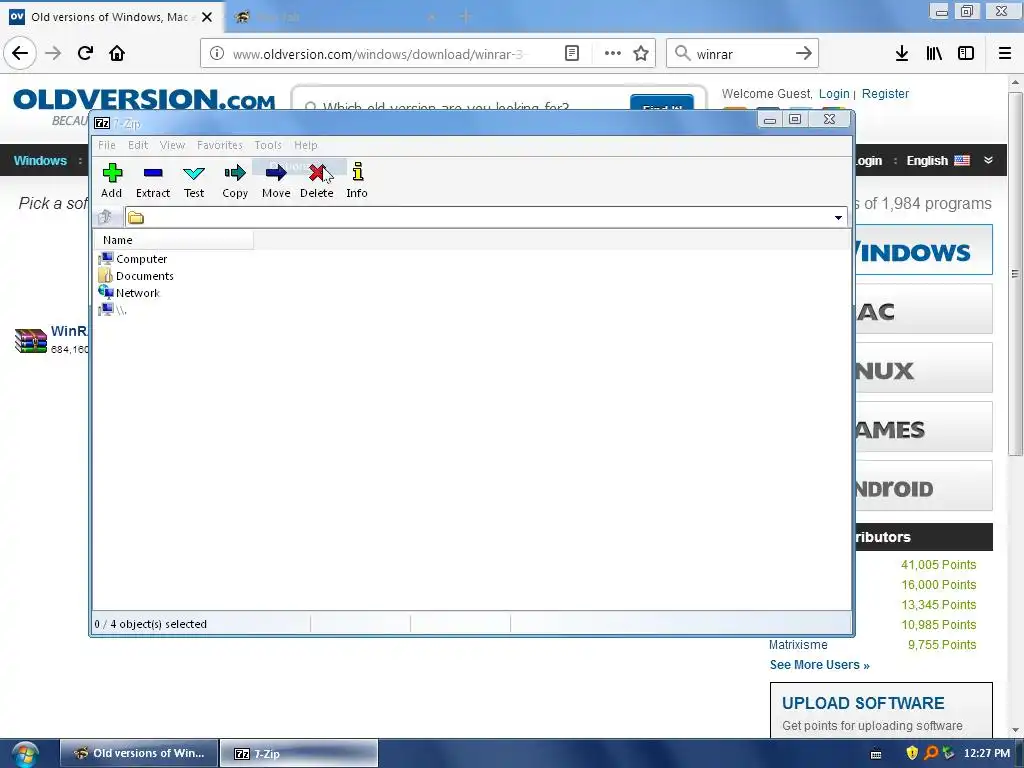
Task: Reload the page in Firefox
Action: (x=85, y=53)
